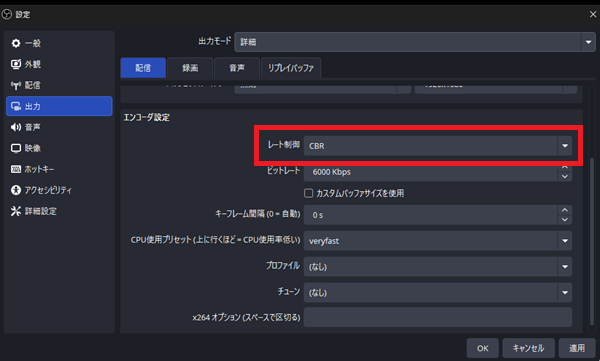Open the 詳細設定 (Advanced) tools icon
The width and height of the screenshot is (600, 361).
tap(16, 211)
